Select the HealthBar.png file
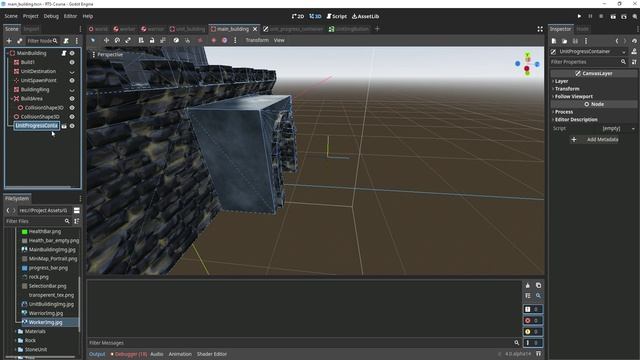The width and height of the screenshot is (640, 360). 45,231
